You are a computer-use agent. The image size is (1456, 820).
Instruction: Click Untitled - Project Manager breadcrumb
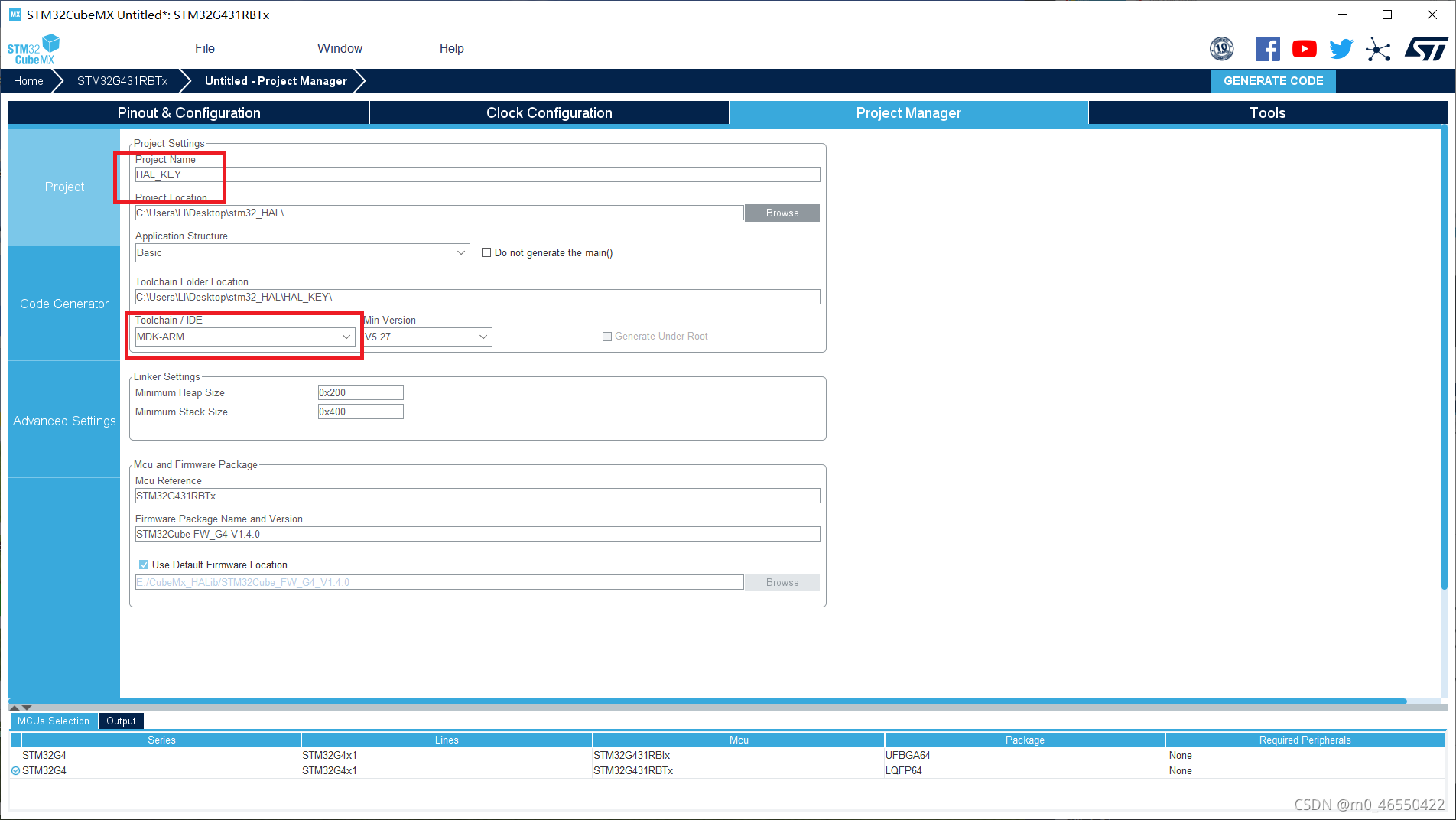(x=276, y=81)
